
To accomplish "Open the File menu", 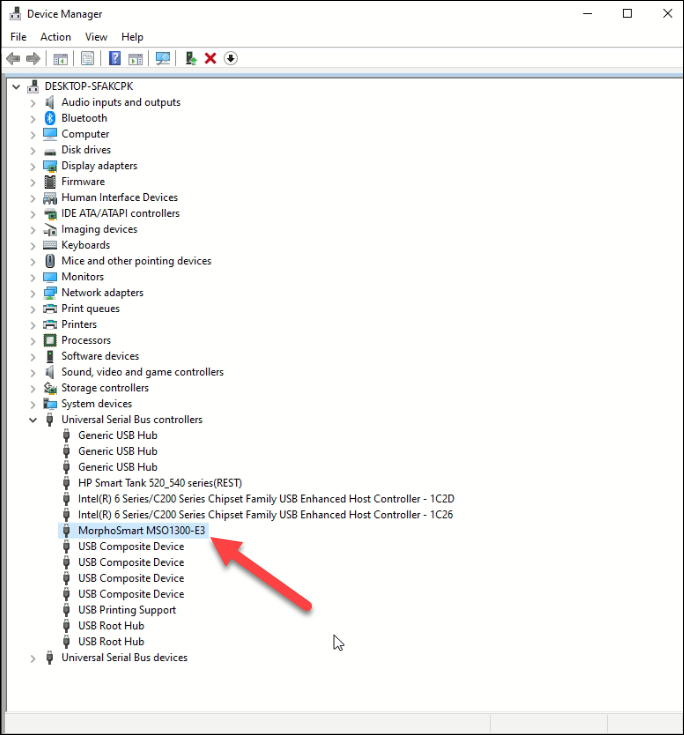I will point(18,37).
